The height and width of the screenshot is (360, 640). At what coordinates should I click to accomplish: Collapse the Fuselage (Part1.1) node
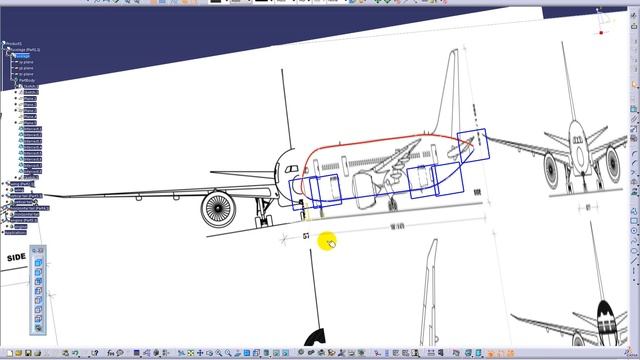point(8,49)
